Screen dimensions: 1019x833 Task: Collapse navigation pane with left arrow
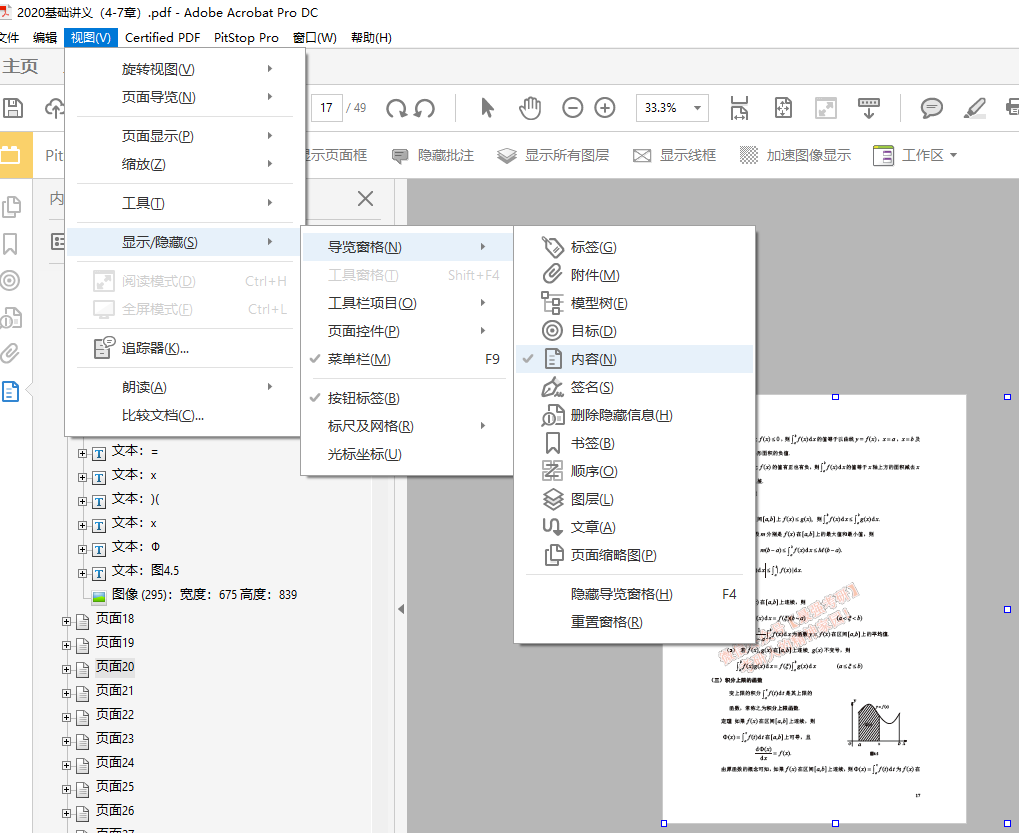(x=401, y=609)
